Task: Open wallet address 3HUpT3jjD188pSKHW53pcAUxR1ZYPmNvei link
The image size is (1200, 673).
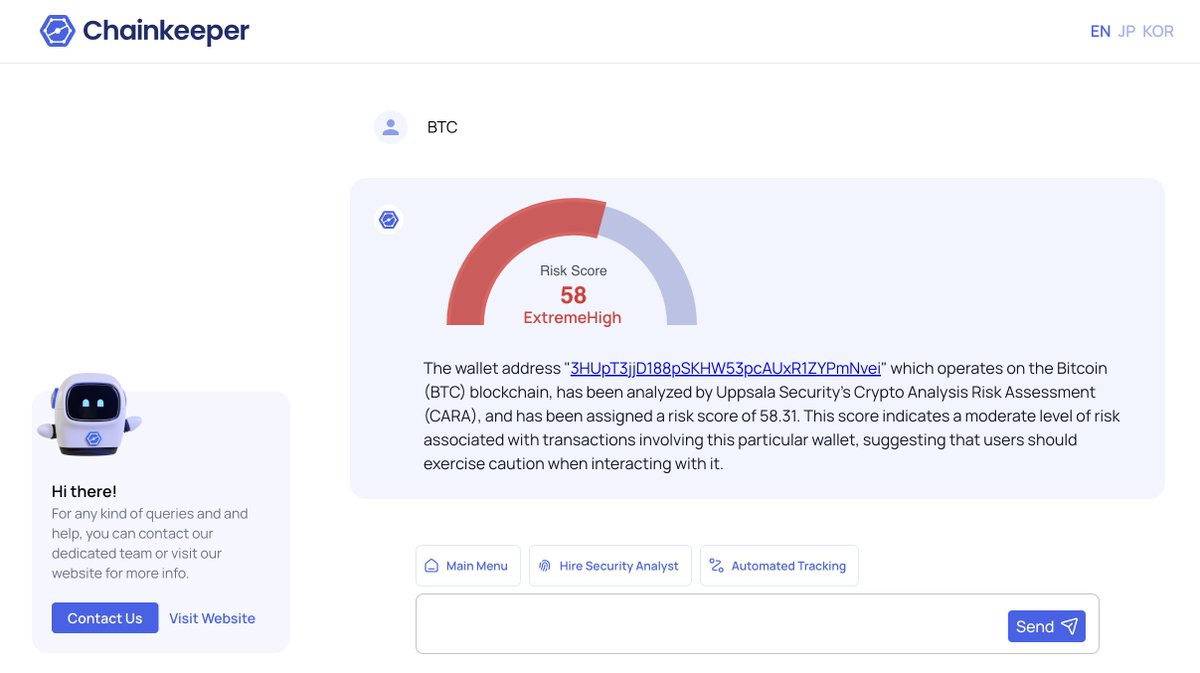Action: (x=725, y=368)
